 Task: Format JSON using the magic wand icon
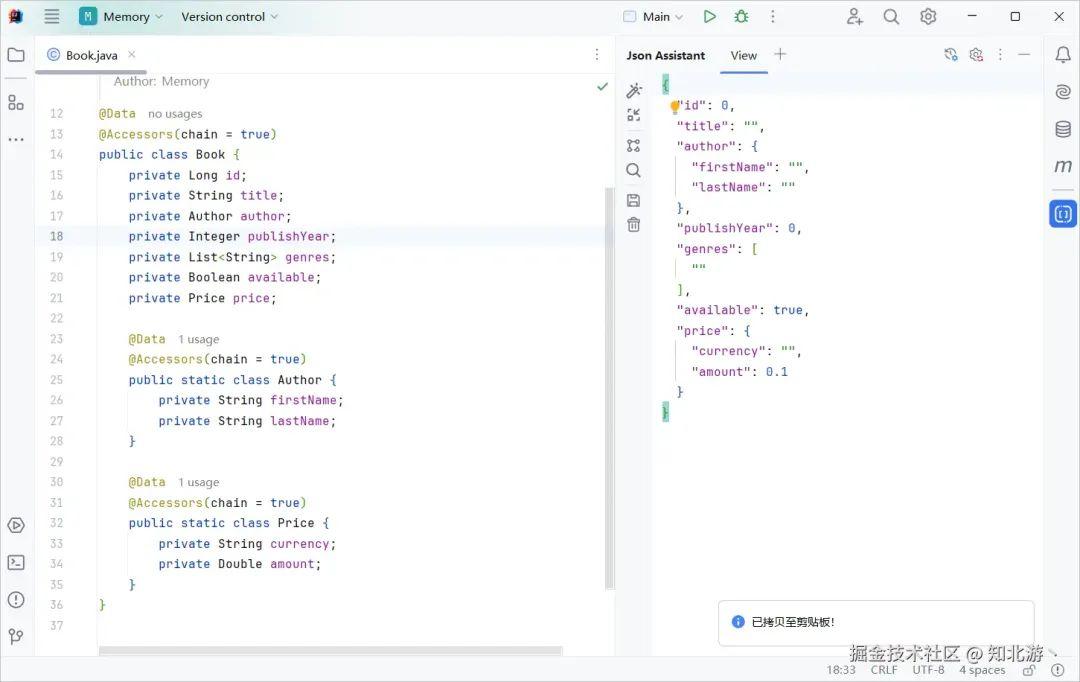(x=634, y=89)
